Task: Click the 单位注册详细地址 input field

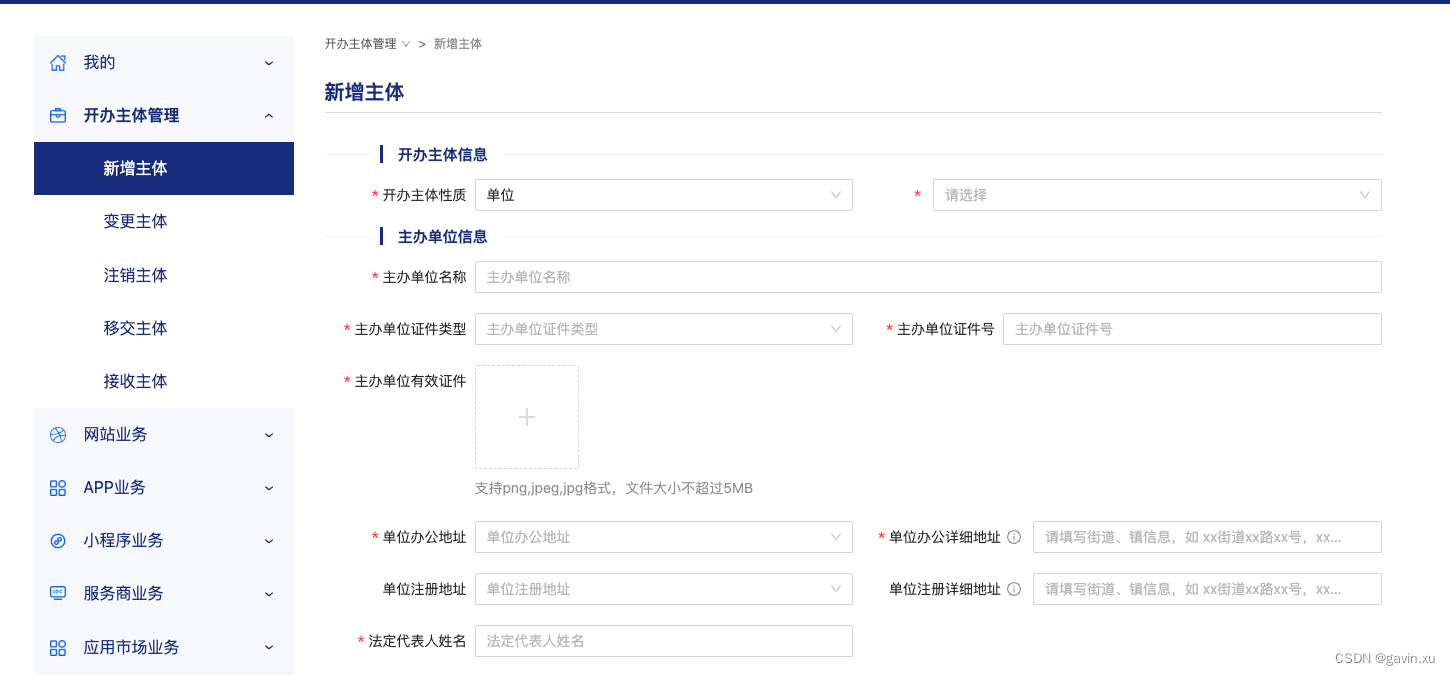Action: (x=1207, y=589)
